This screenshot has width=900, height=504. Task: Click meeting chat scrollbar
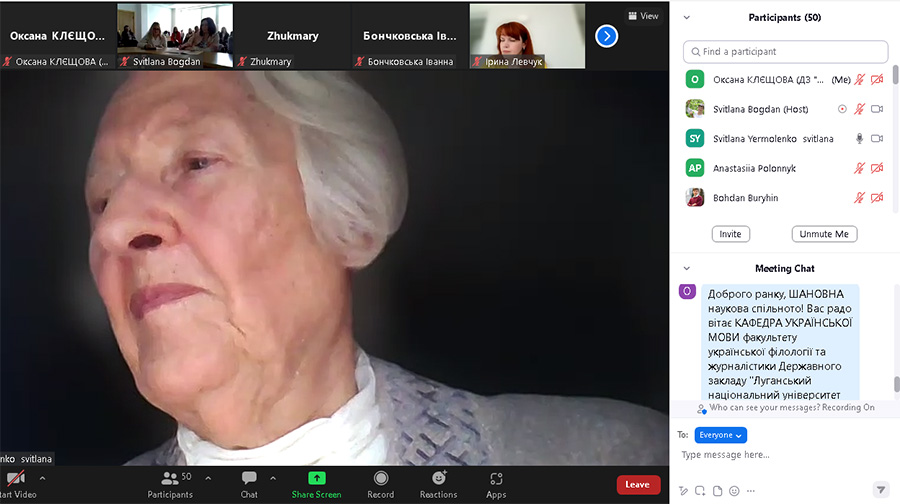[897, 384]
